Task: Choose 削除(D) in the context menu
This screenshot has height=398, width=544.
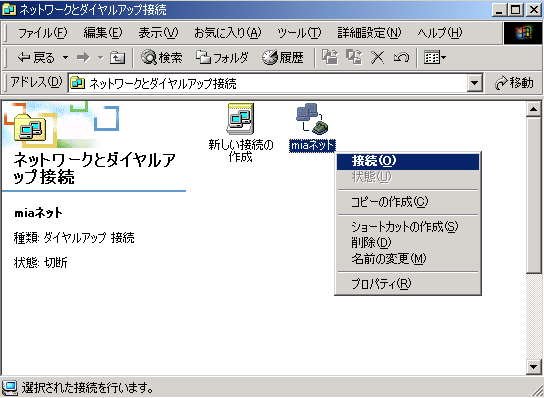Action: point(408,243)
